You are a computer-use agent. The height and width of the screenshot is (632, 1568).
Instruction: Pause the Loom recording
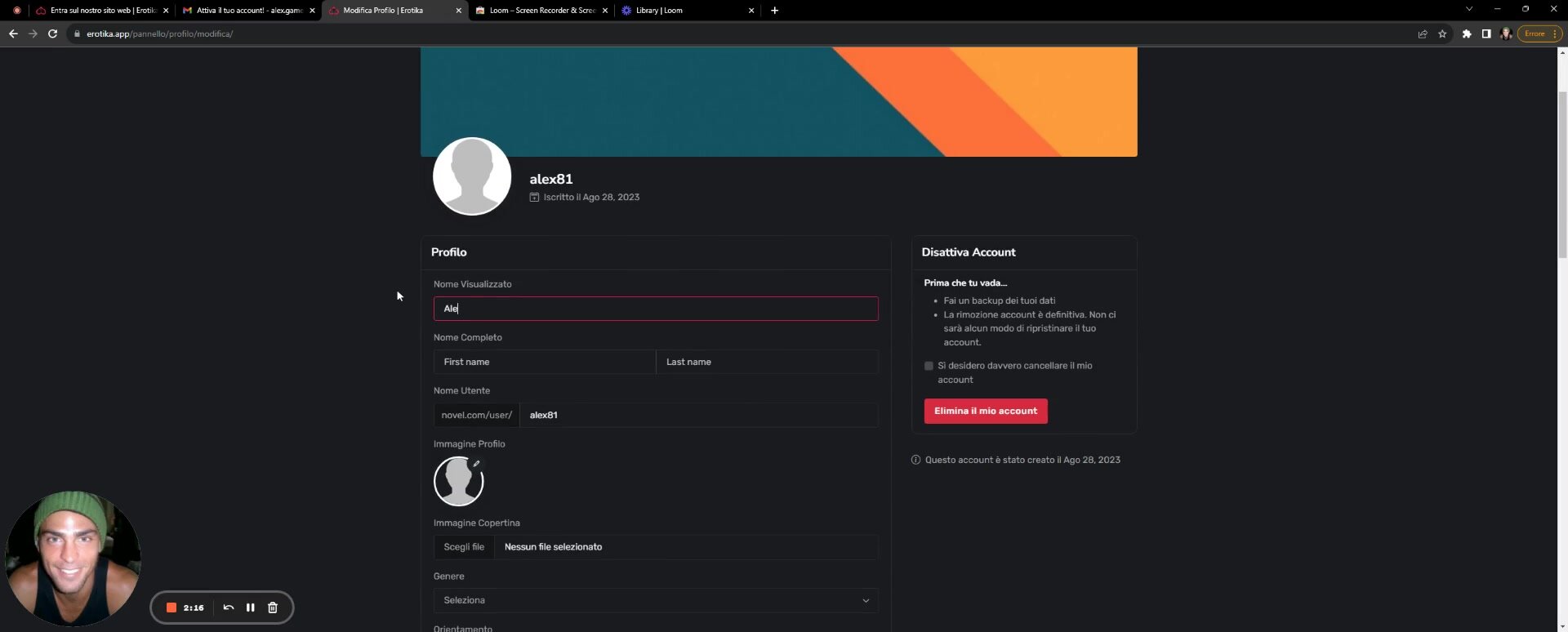point(251,608)
